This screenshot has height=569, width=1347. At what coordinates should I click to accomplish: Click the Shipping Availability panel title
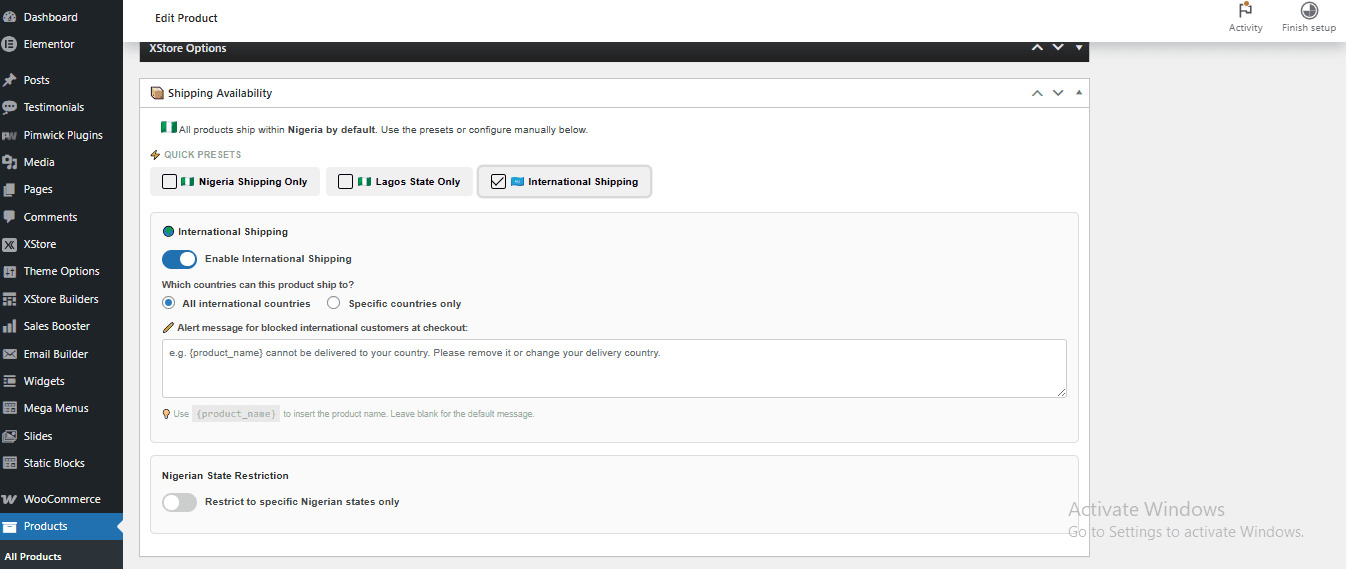(x=220, y=93)
